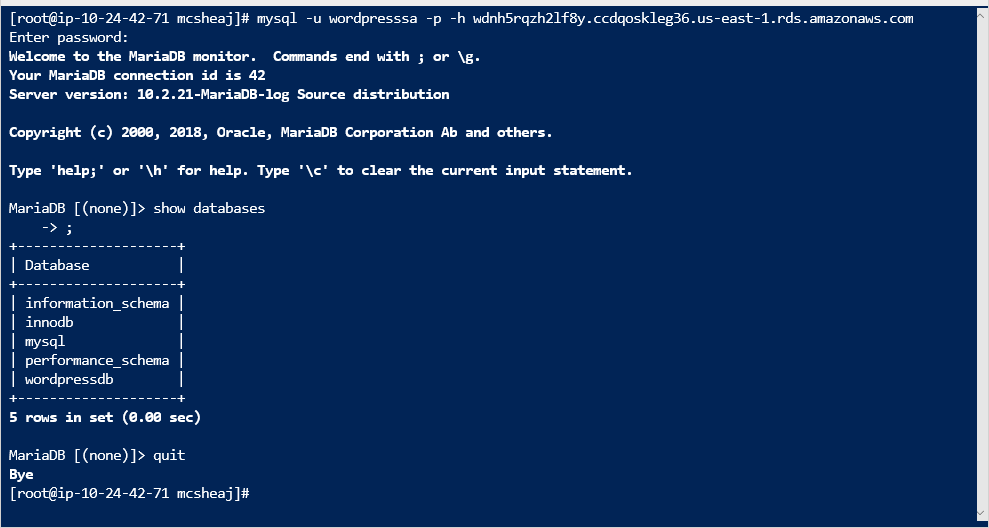Click the information_schema database row
This screenshot has width=989, height=528.
point(97,303)
